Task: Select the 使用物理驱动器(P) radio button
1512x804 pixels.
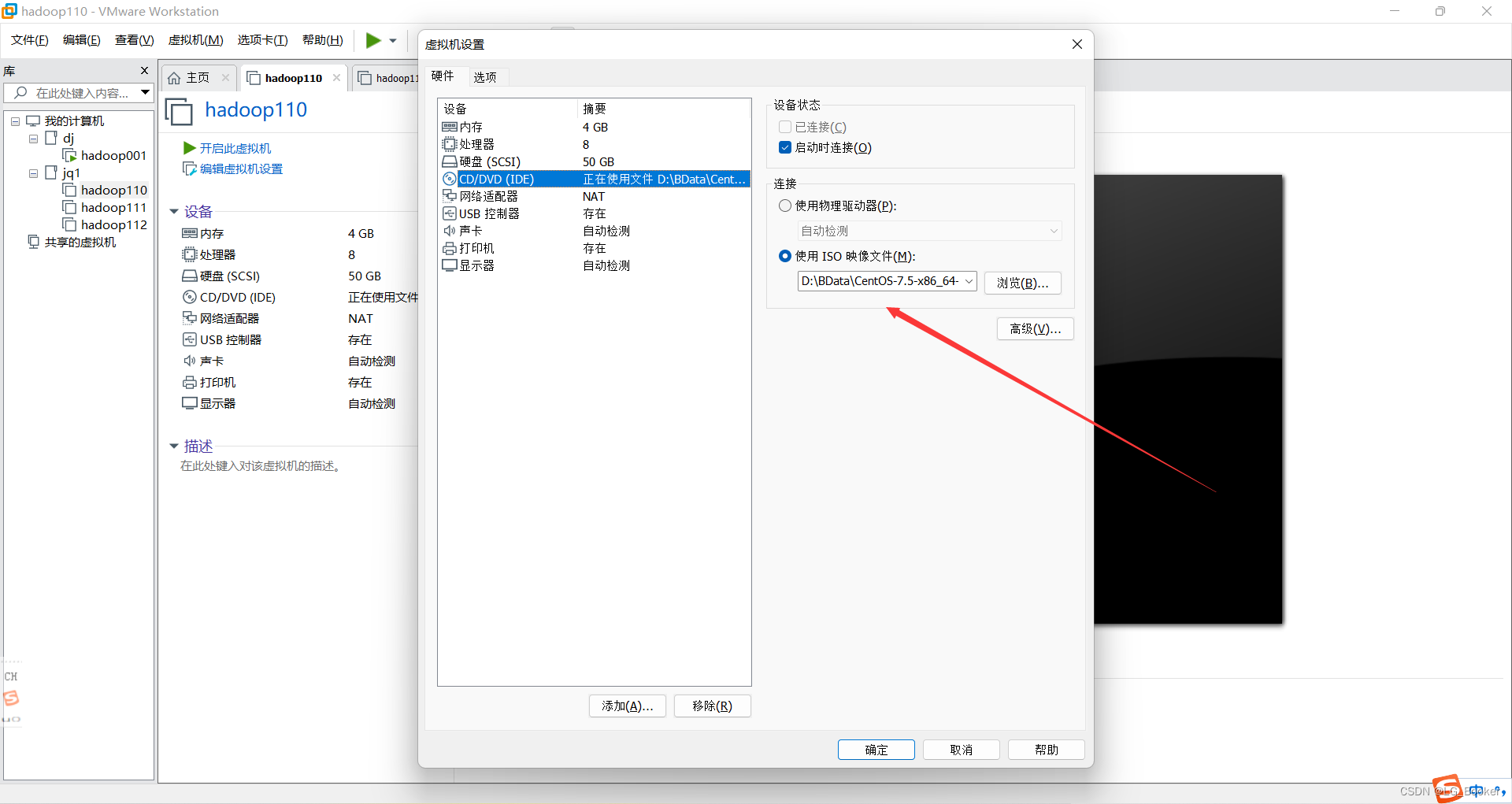Action: click(785, 206)
